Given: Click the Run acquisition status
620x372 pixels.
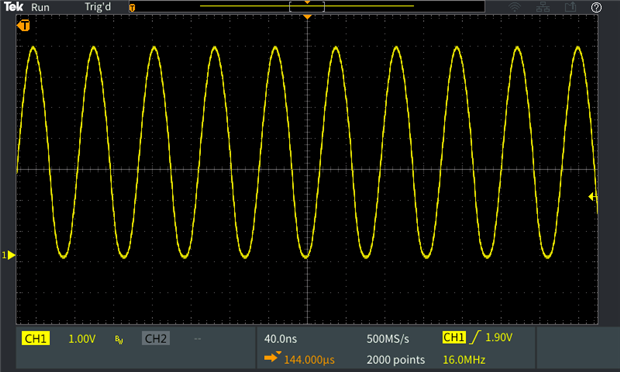Looking at the screenshot, I should click(40, 8).
